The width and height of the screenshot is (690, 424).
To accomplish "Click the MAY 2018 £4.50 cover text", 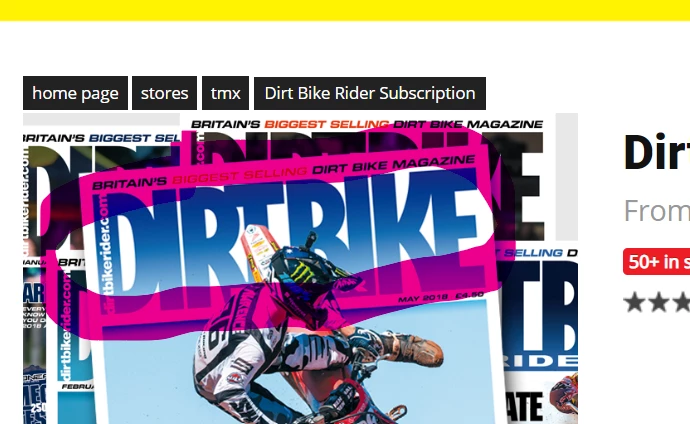I will pyautogui.click(x=441, y=297).
